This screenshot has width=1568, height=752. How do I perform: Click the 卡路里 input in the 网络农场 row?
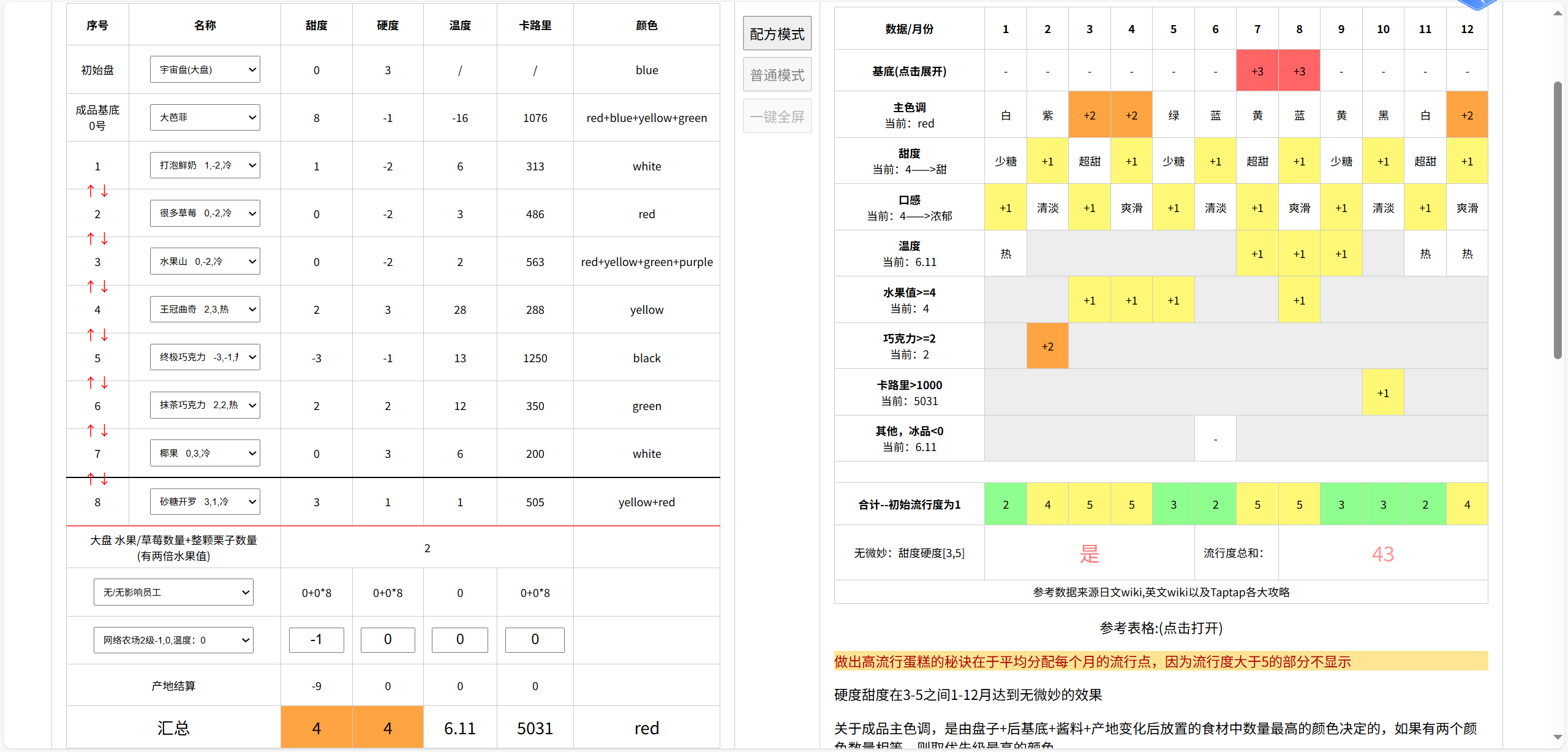(535, 640)
